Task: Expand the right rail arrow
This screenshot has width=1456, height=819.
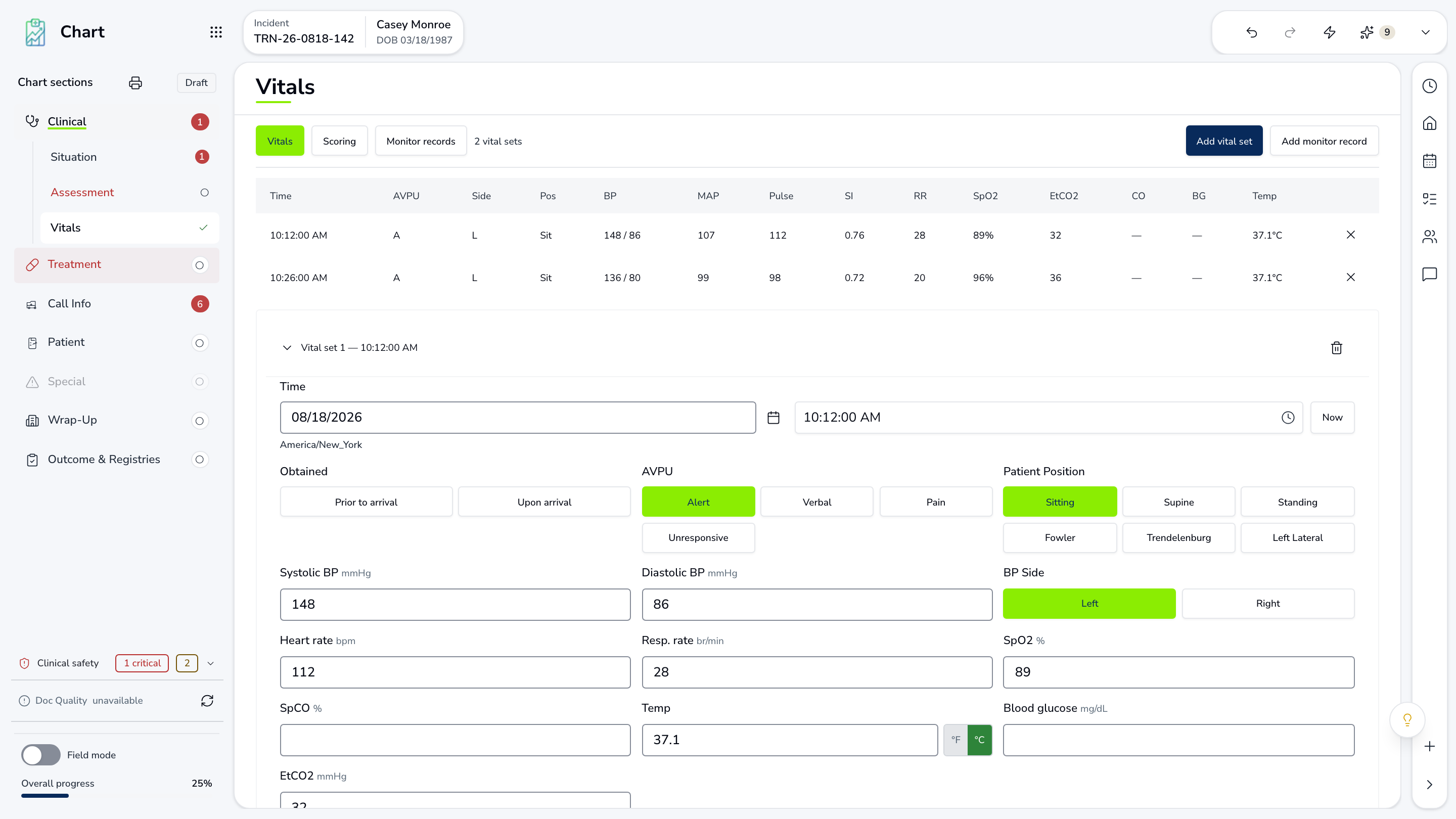Action: [x=1429, y=785]
